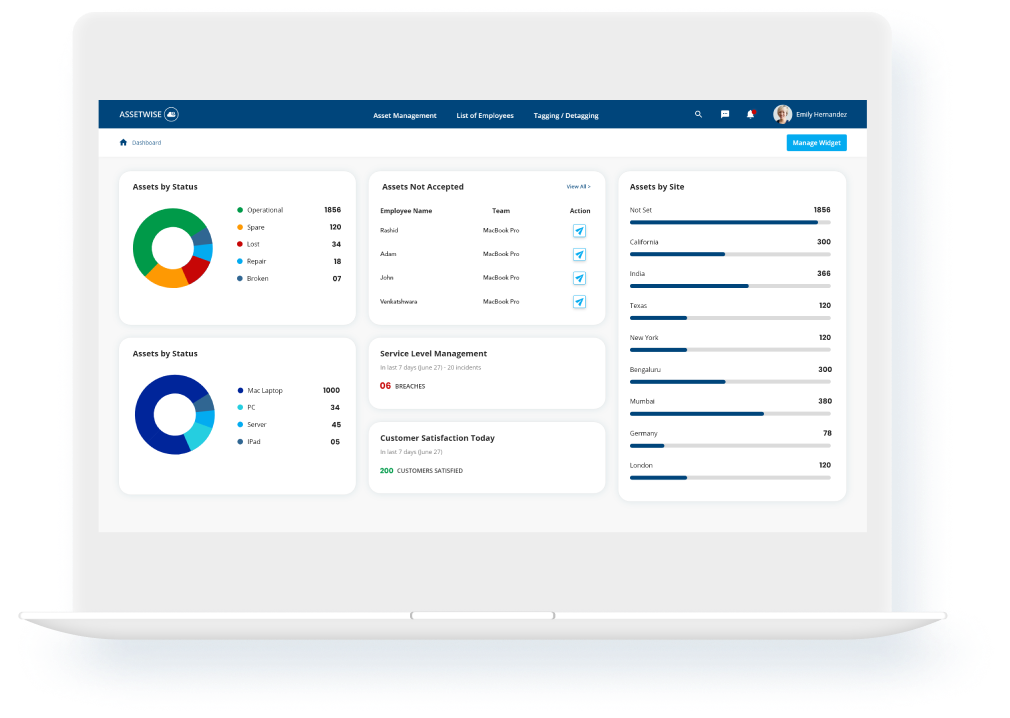Click the home icon in breadcrumb
Screen dimensions: 1010x718
123,143
